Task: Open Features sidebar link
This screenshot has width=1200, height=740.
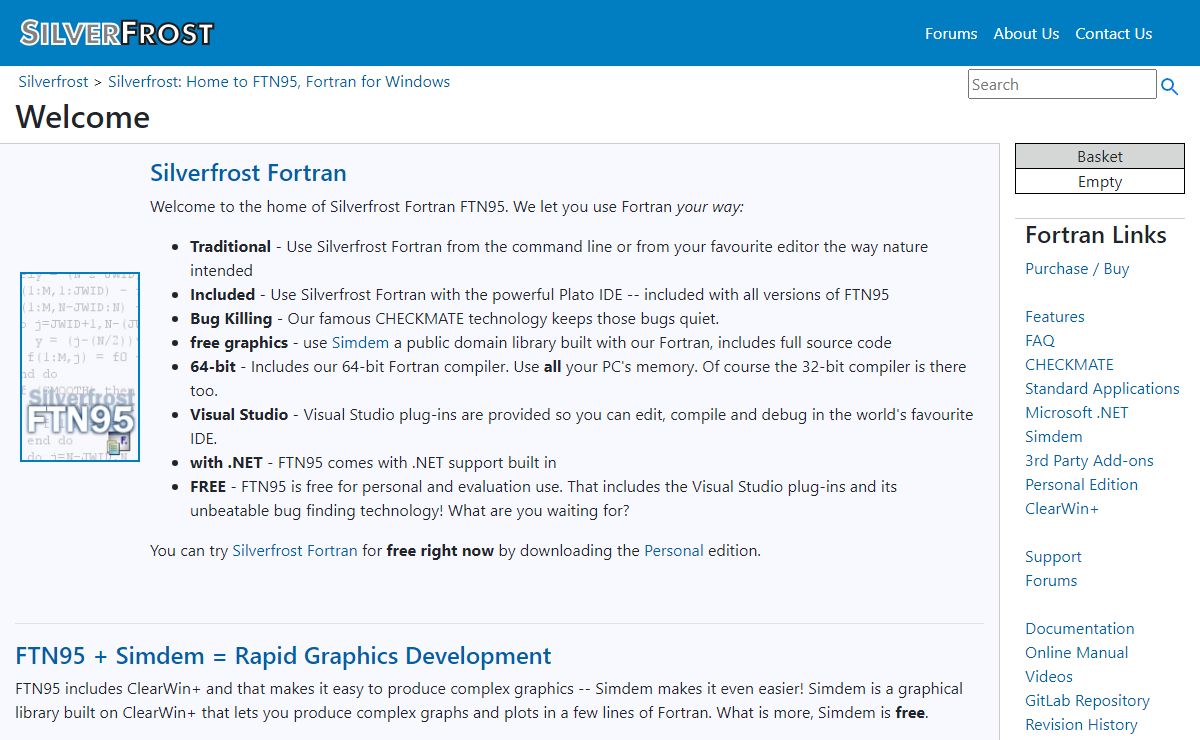Action: point(1055,316)
